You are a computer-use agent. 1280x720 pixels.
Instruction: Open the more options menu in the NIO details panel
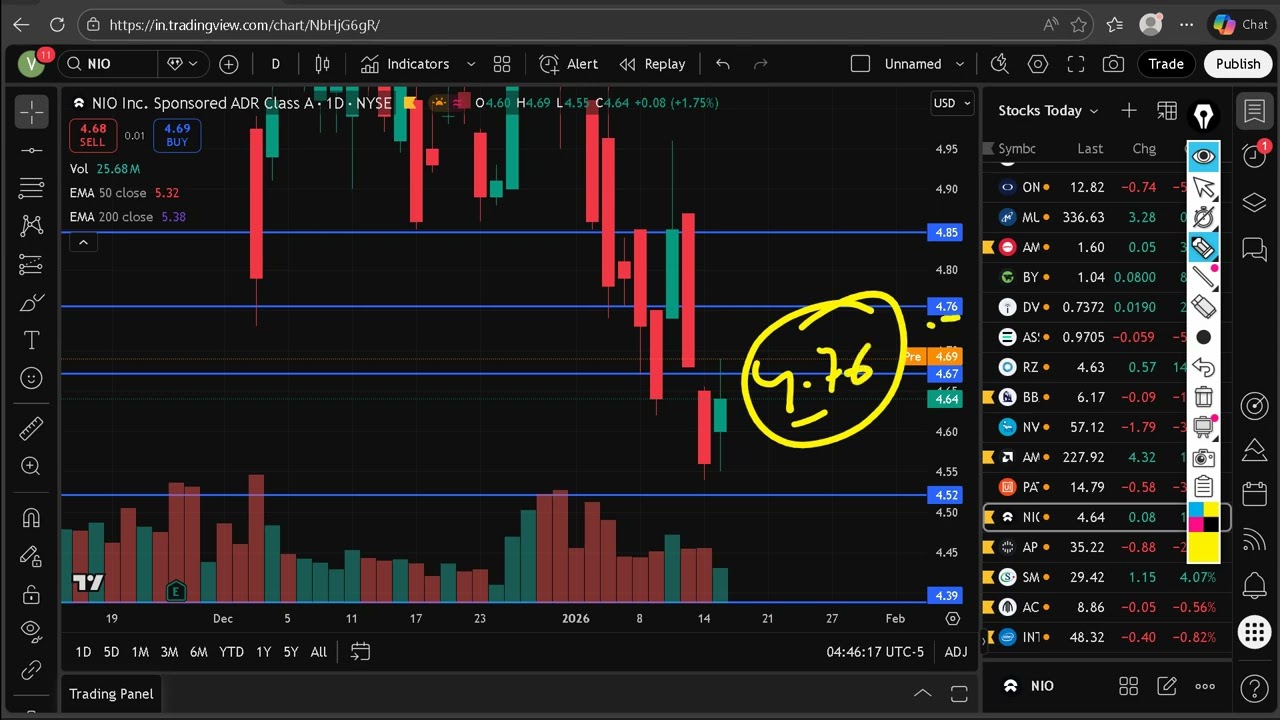coord(1205,686)
